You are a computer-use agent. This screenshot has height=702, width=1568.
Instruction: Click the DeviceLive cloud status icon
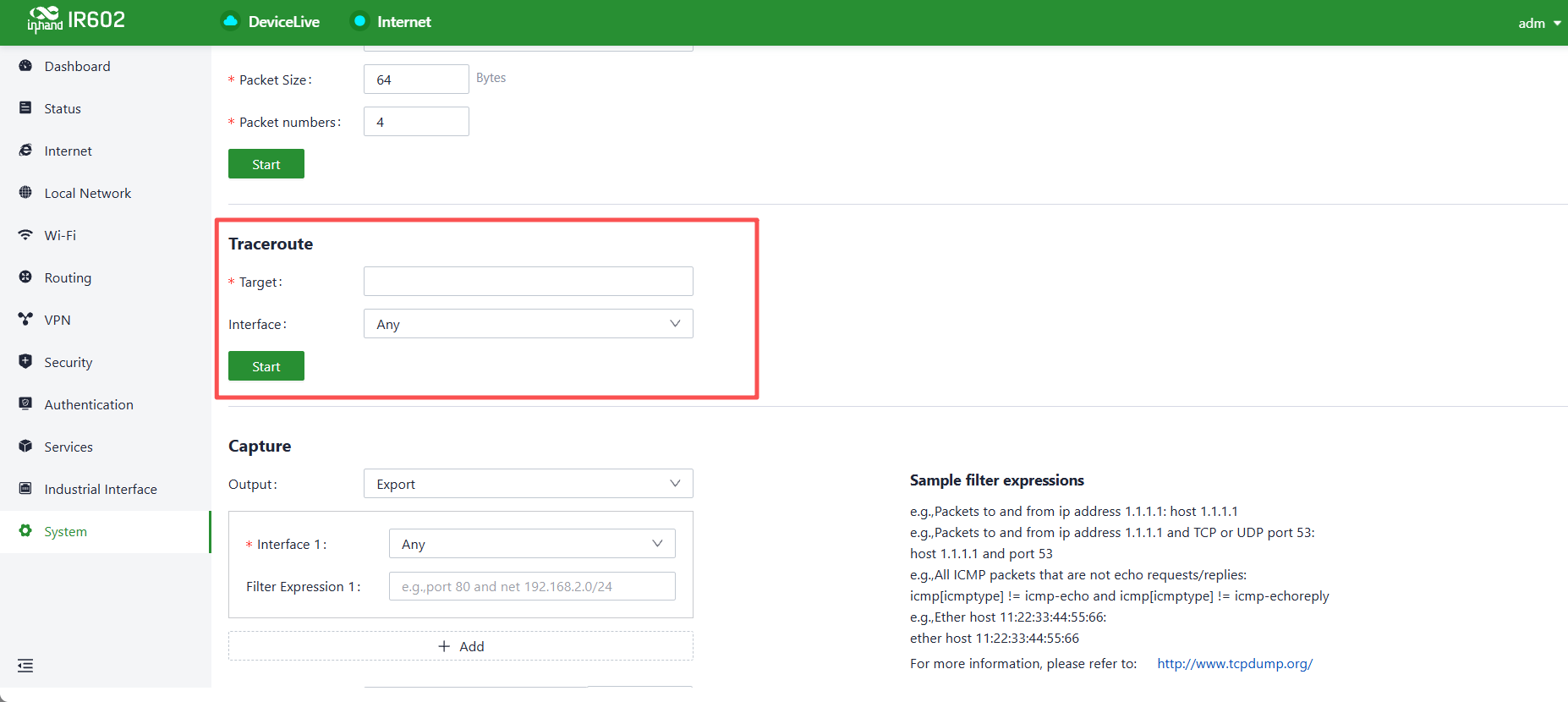230,21
